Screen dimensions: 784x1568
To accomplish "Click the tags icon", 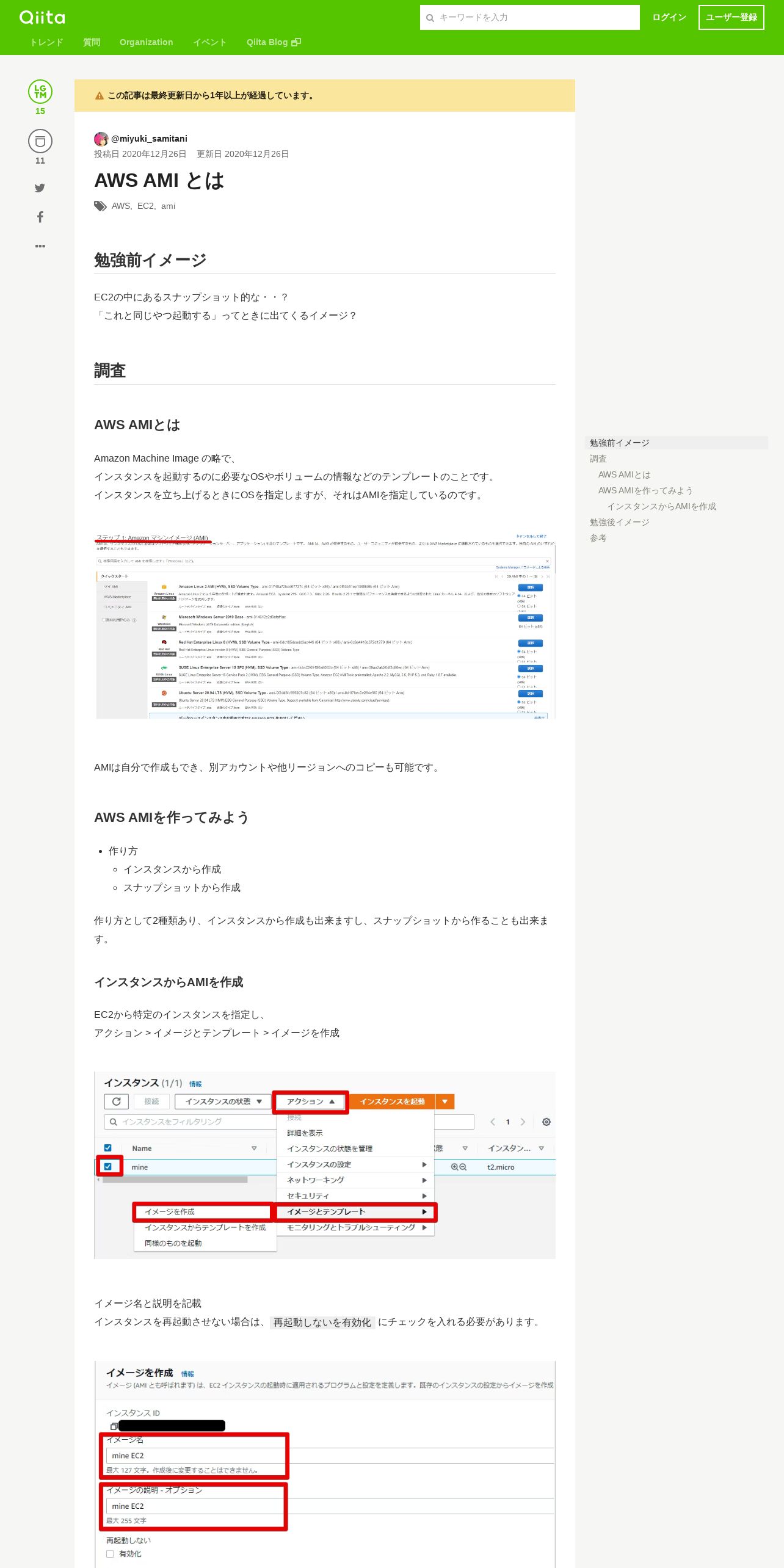I will 100,206.
